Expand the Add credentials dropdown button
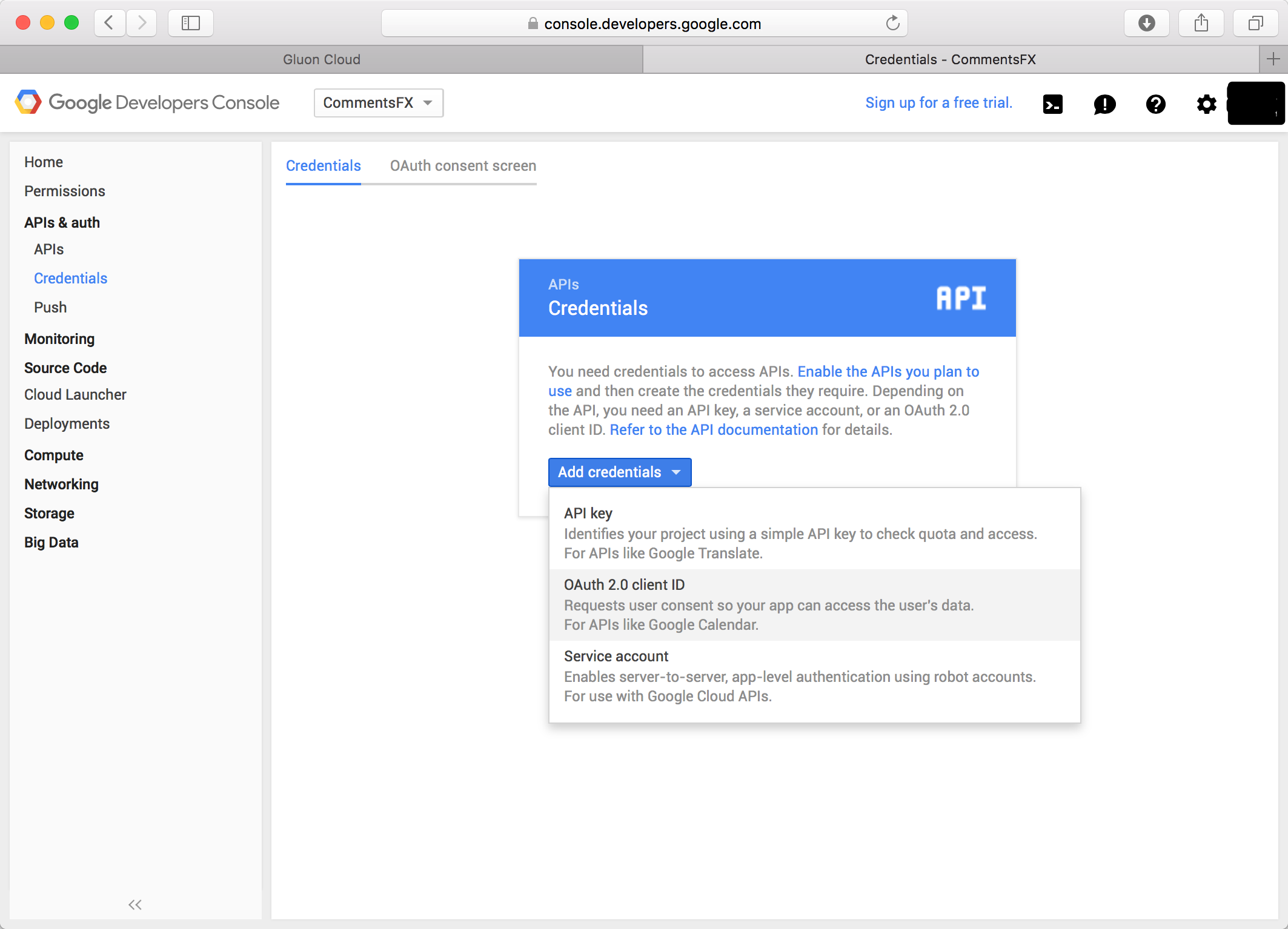 [620, 472]
